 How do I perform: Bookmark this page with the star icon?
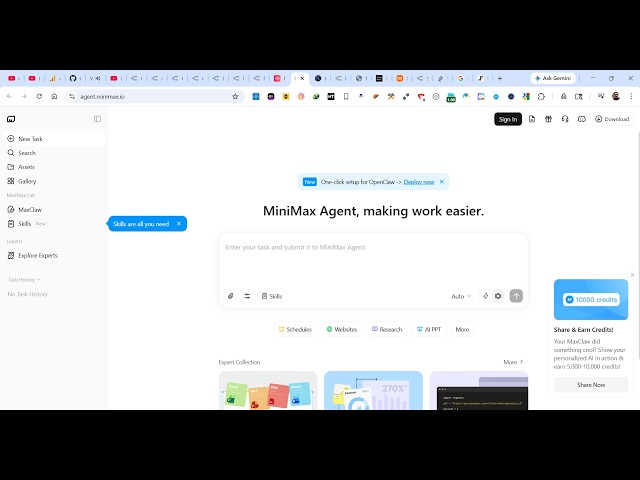pos(235,97)
